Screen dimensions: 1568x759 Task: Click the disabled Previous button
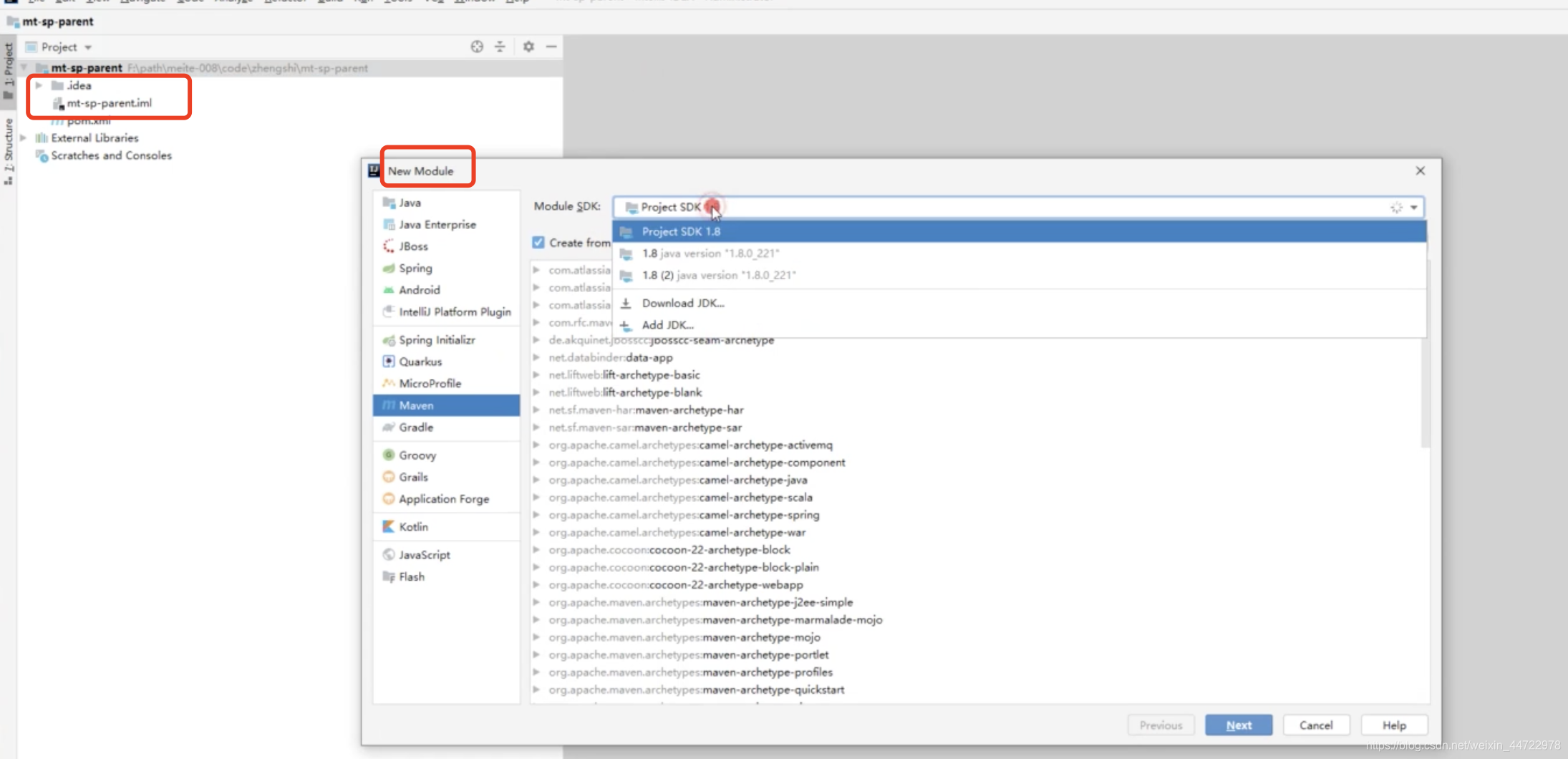pyautogui.click(x=1161, y=725)
